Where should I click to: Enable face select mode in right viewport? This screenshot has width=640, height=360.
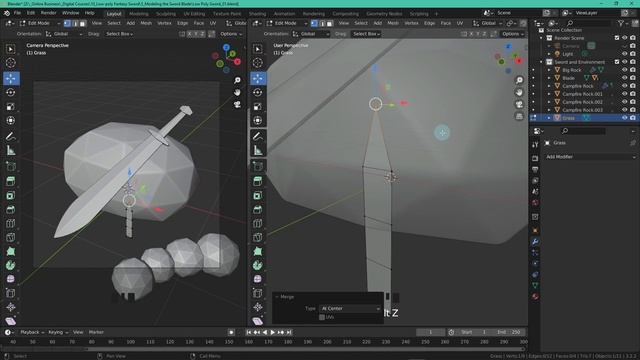(x=329, y=23)
